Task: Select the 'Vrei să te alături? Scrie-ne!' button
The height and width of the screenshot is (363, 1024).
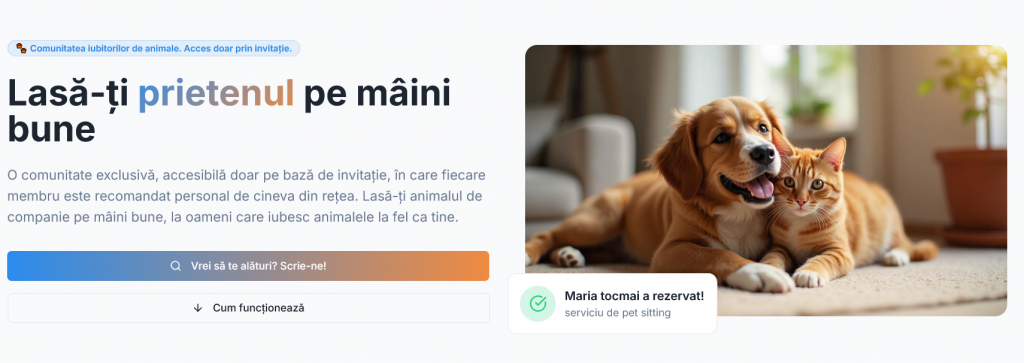Action: (248, 266)
